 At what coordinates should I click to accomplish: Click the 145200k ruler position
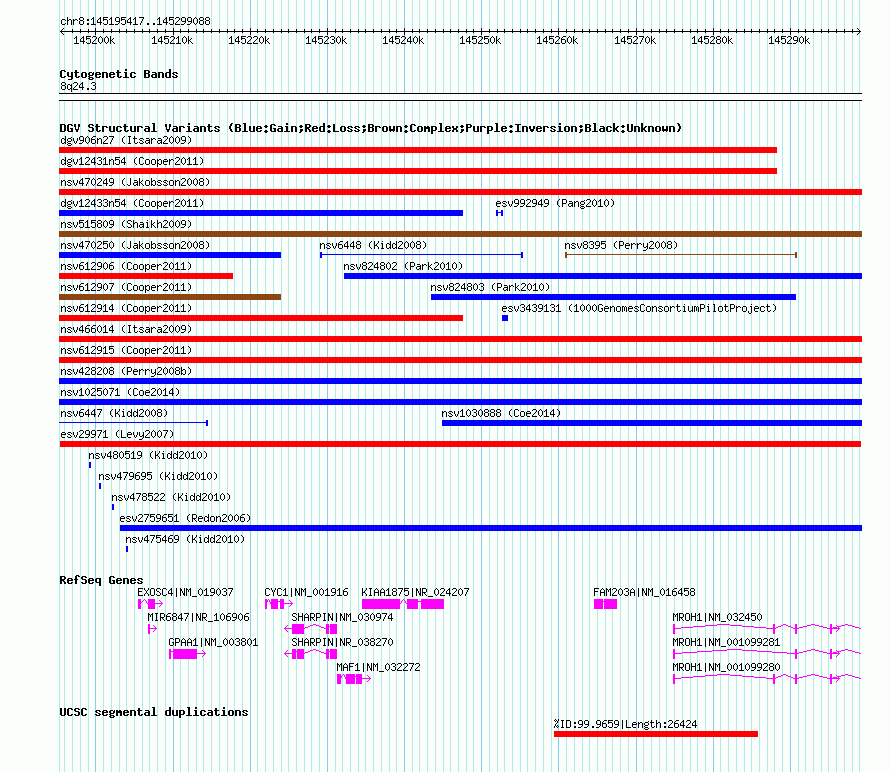94,40
